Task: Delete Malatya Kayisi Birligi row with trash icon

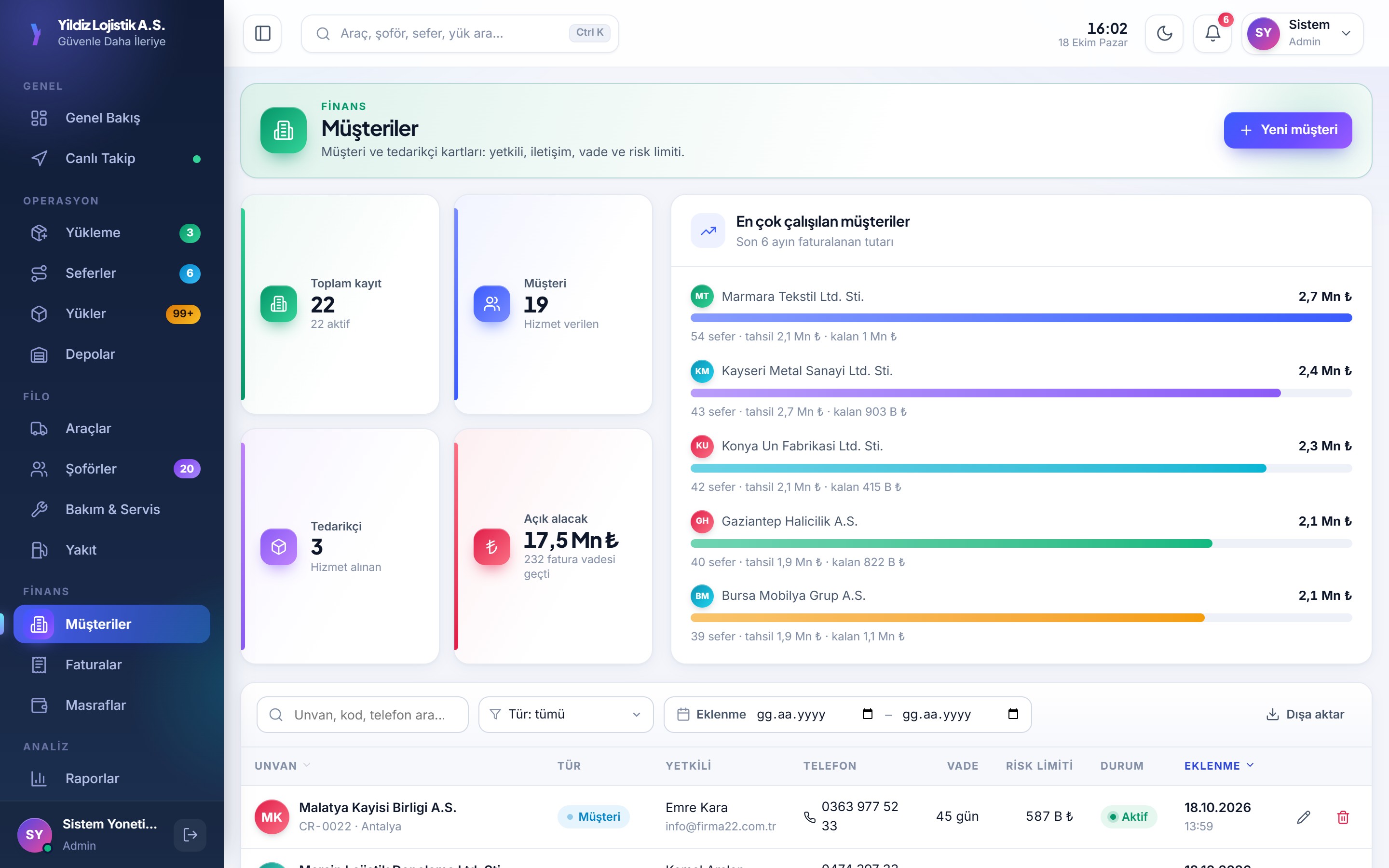Action: point(1343,817)
